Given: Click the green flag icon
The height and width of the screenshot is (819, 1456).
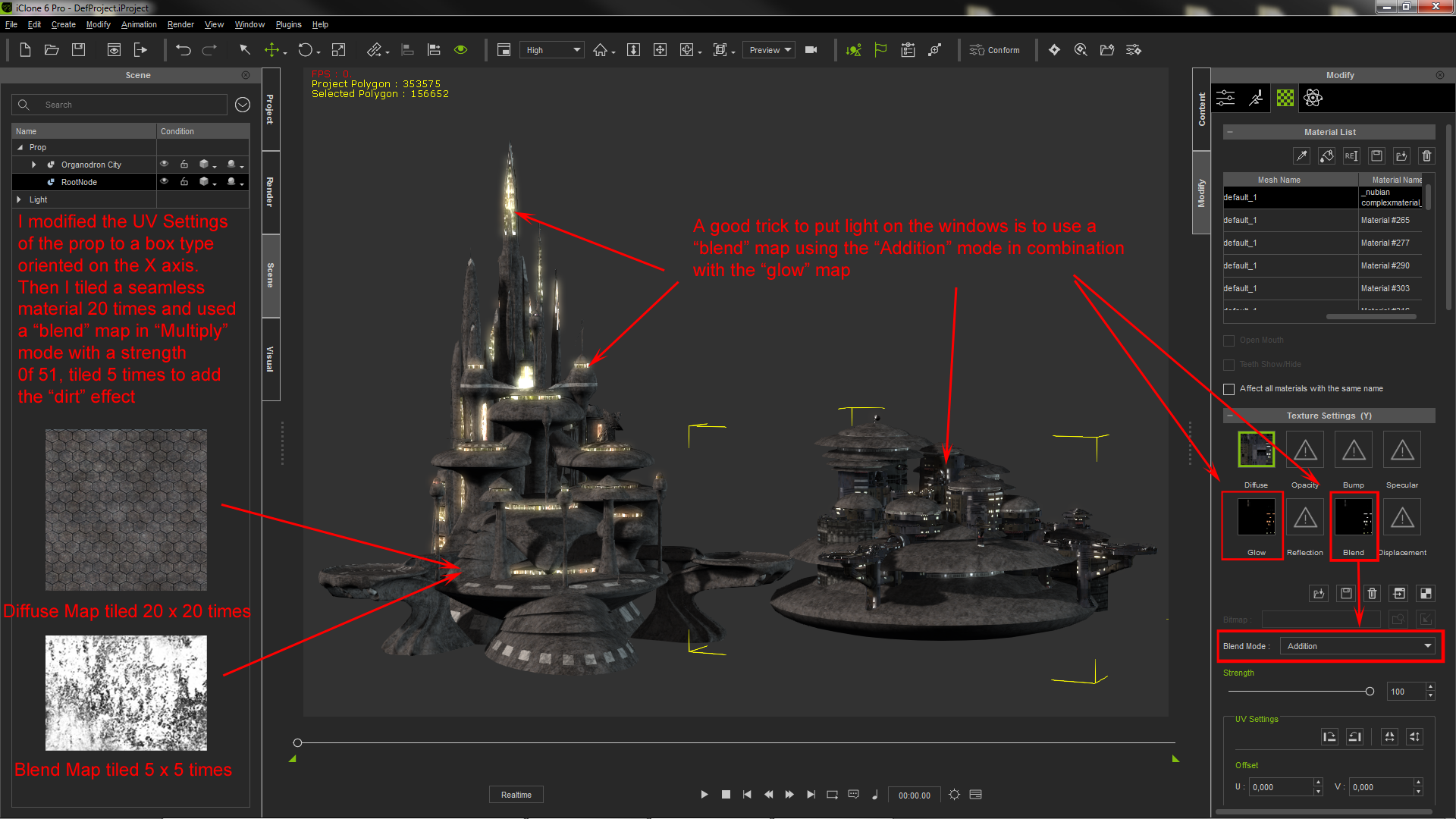Looking at the screenshot, I should pyautogui.click(x=880, y=50).
